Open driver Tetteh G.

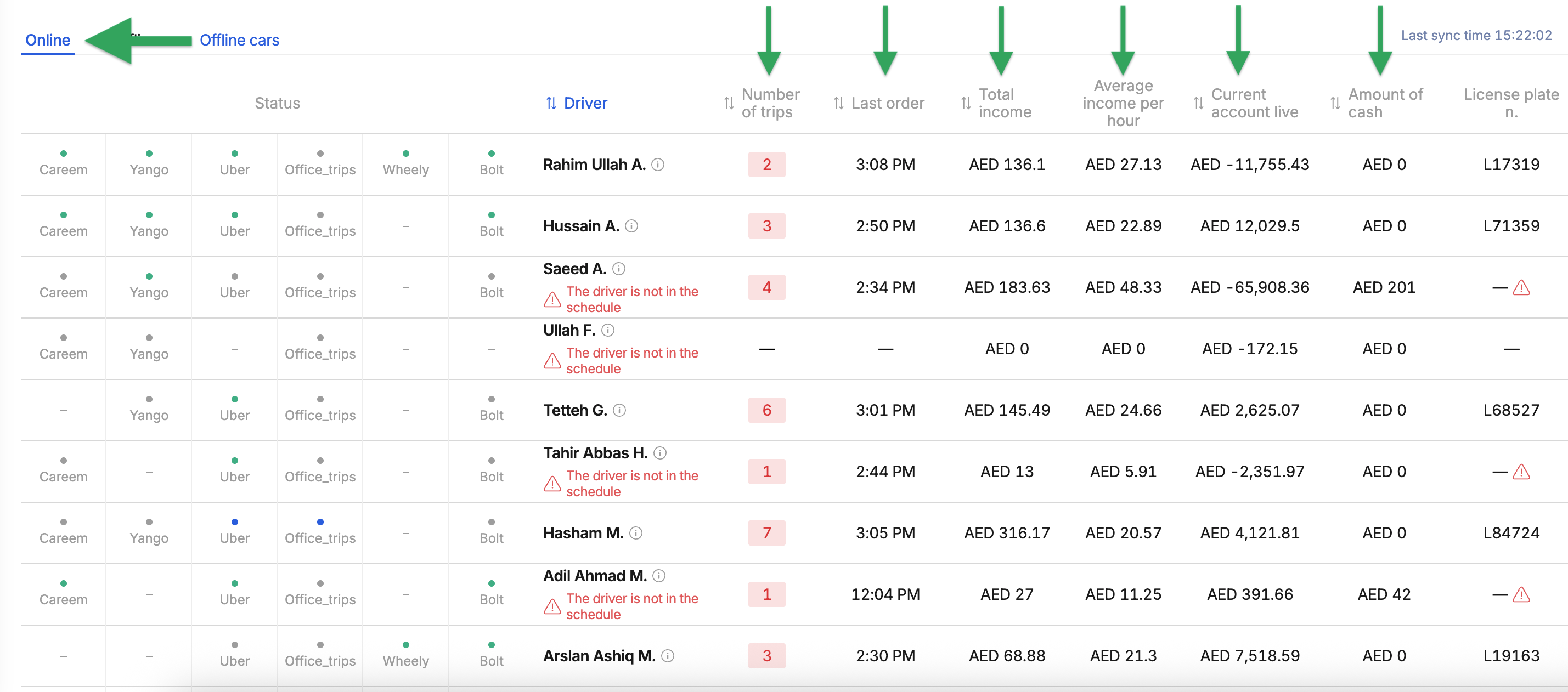(575, 410)
